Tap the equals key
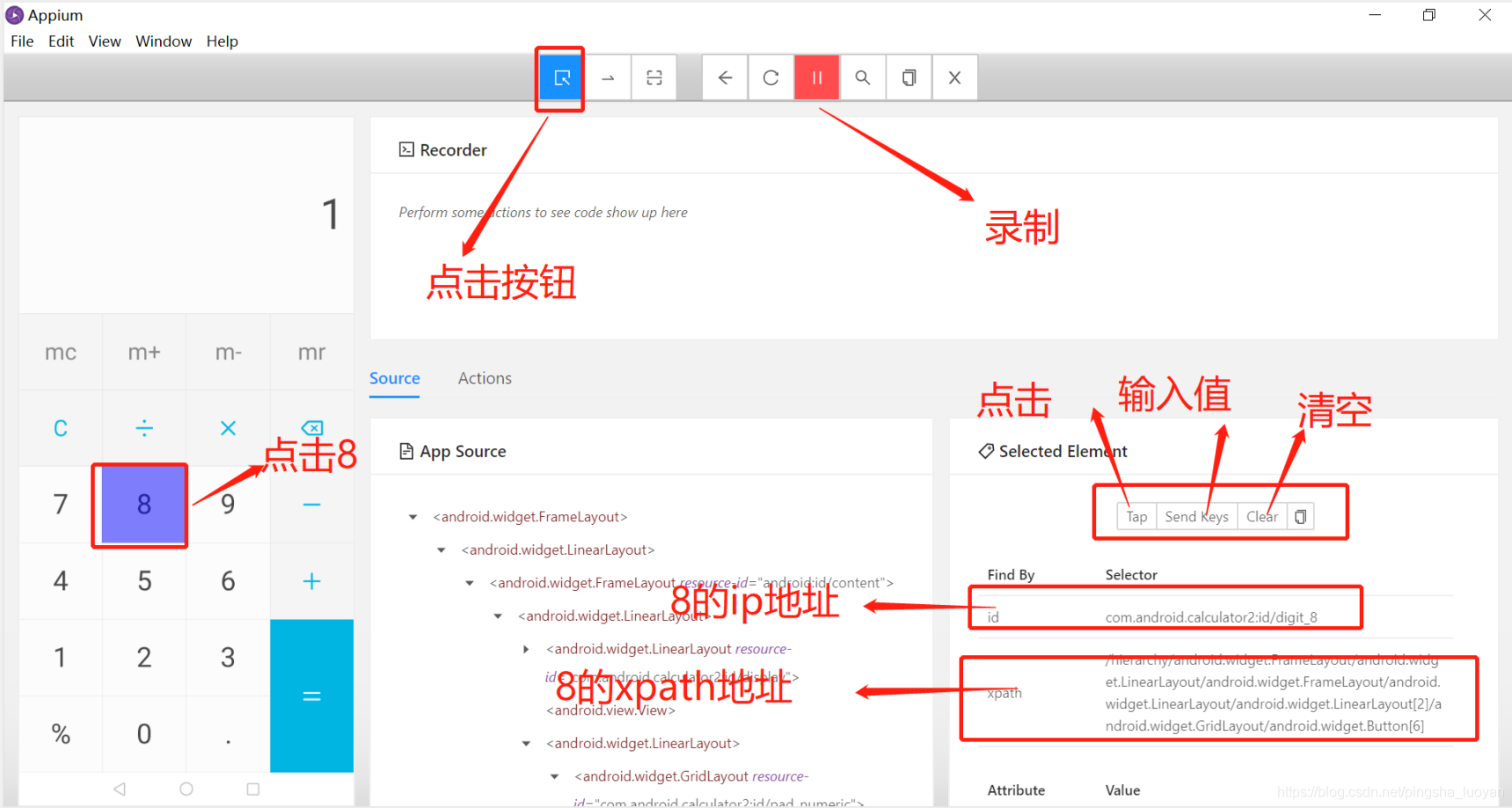The height and width of the screenshot is (808, 1512). coord(311,695)
